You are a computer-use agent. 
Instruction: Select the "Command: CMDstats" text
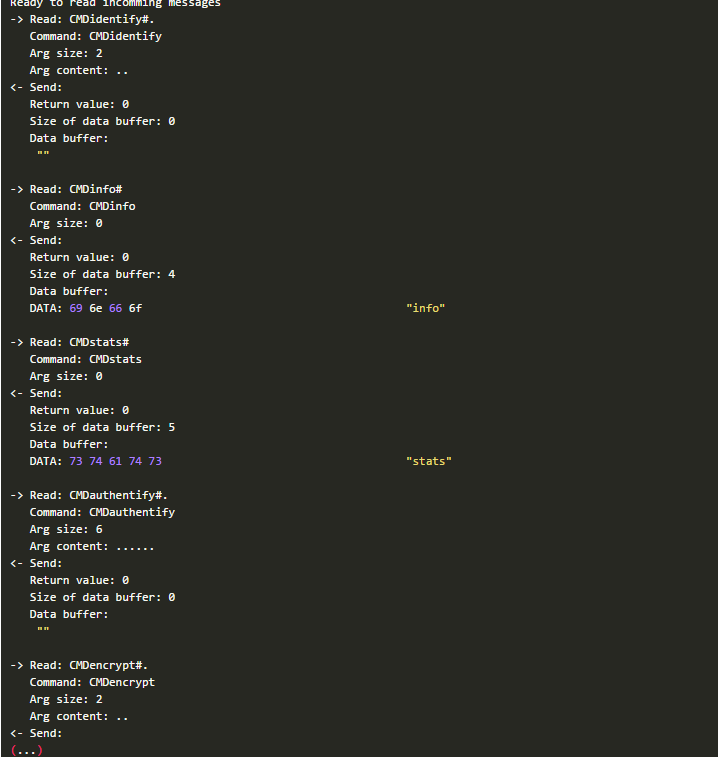(85, 359)
